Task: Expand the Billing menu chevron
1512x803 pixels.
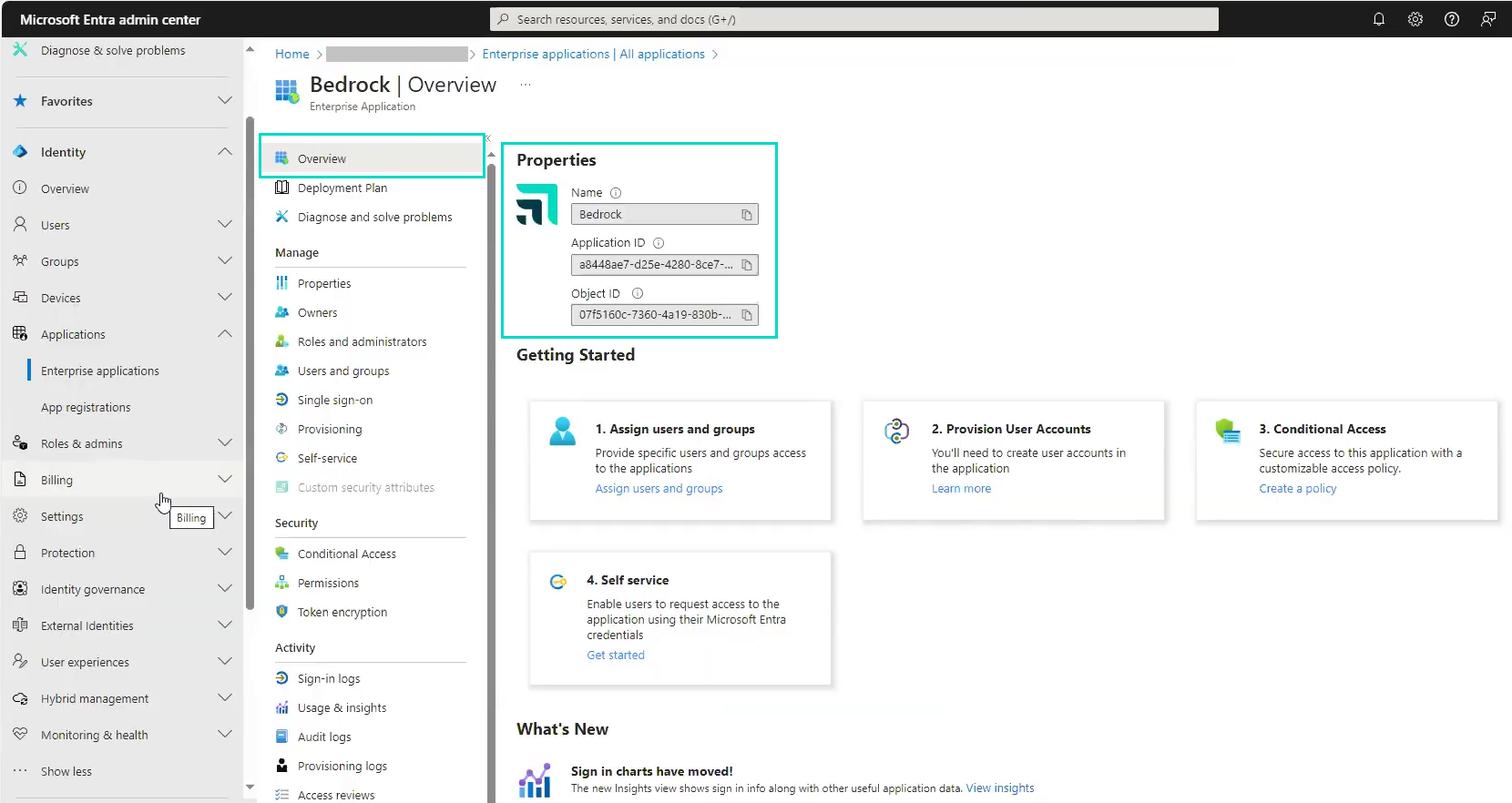Action: point(225,479)
